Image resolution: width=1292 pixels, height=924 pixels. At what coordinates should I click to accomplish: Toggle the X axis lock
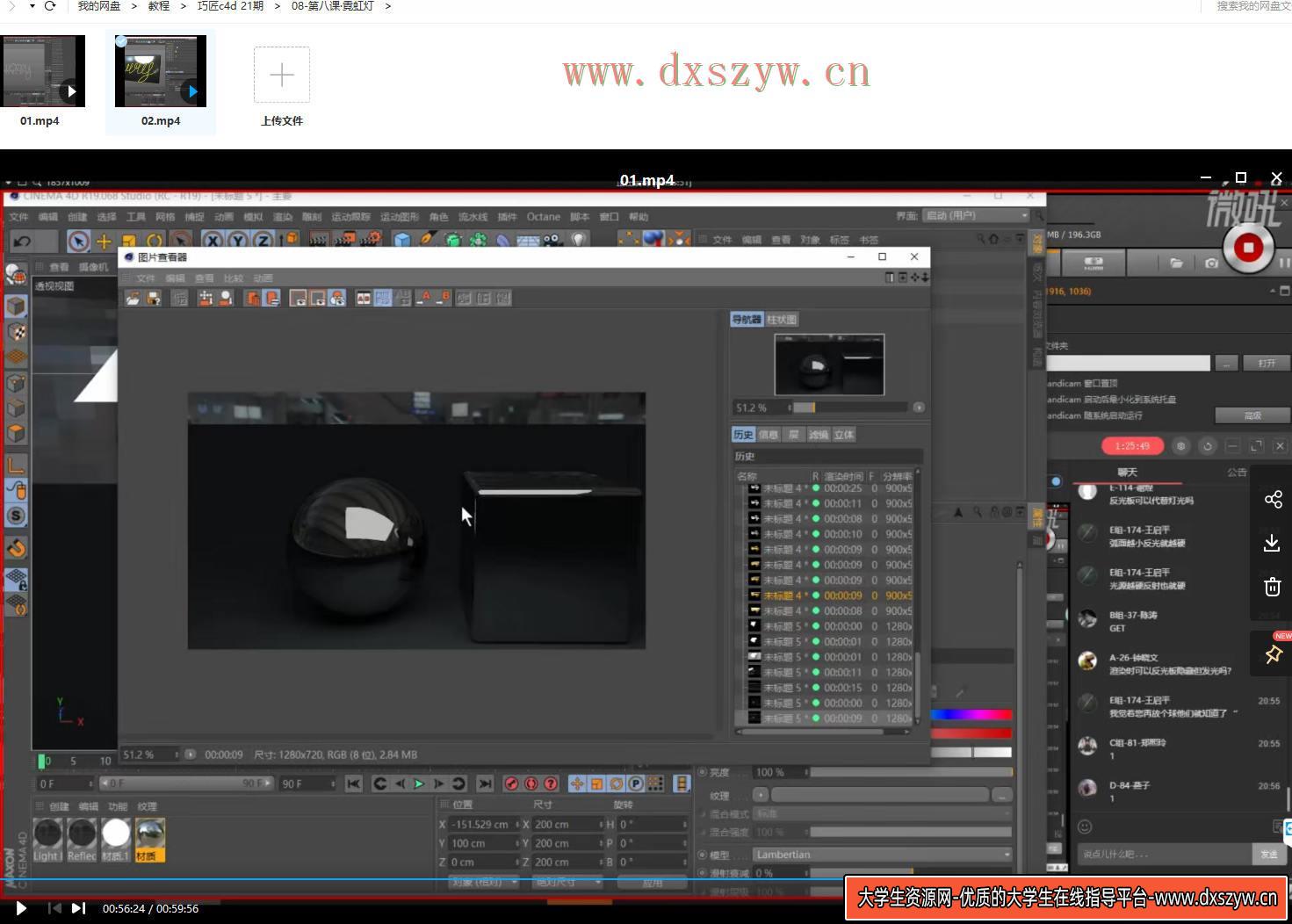(213, 240)
